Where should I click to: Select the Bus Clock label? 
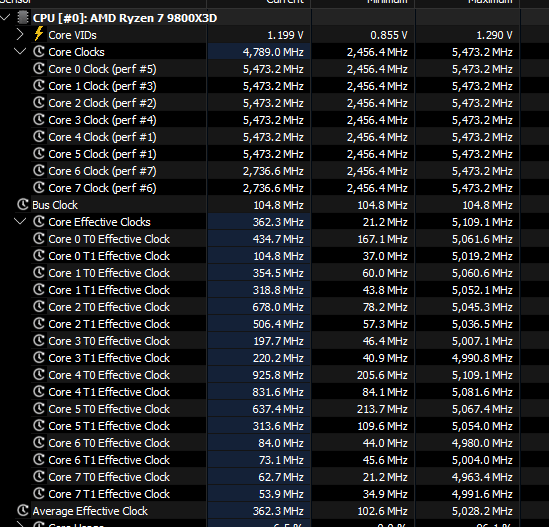[x=55, y=205]
